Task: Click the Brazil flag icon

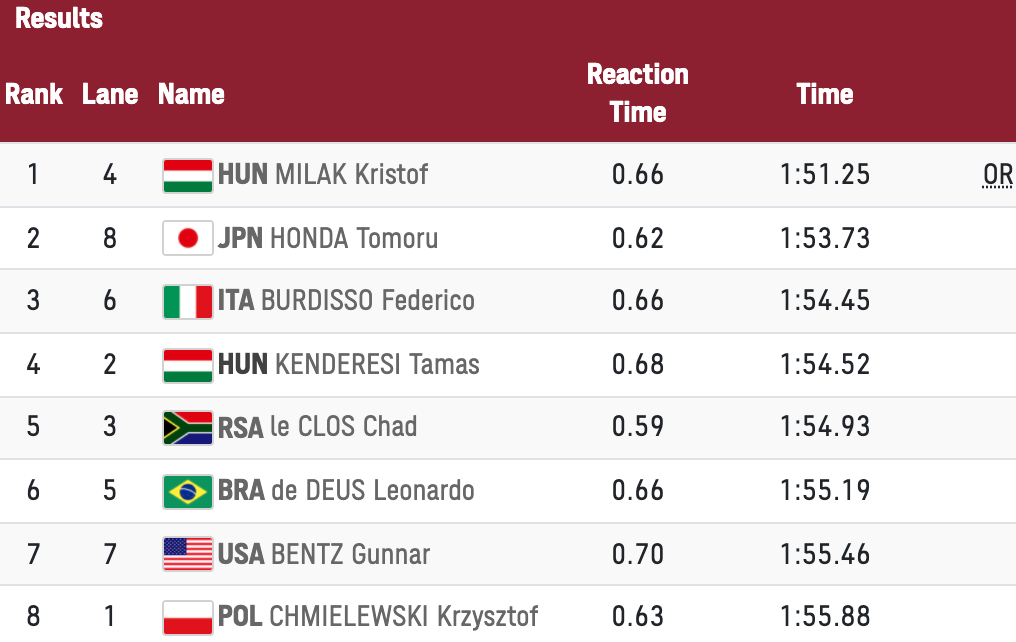Action: pyautogui.click(x=187, y=492)
